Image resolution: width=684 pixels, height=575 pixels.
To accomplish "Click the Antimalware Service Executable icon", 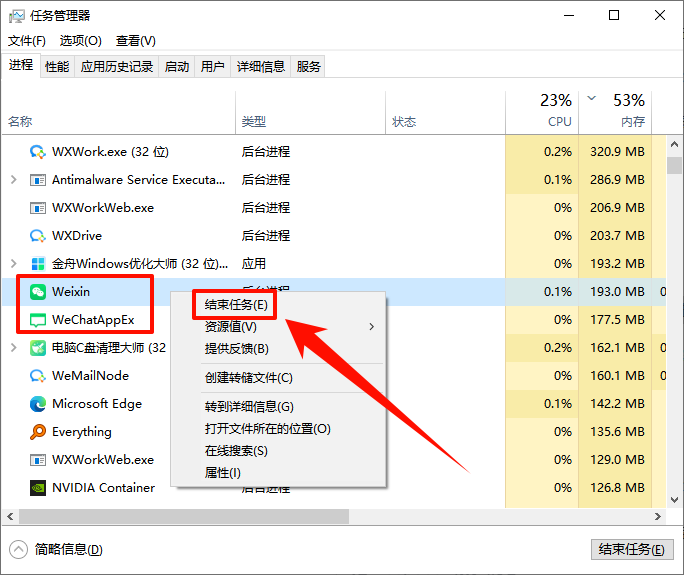I will (x=38, y=180).
